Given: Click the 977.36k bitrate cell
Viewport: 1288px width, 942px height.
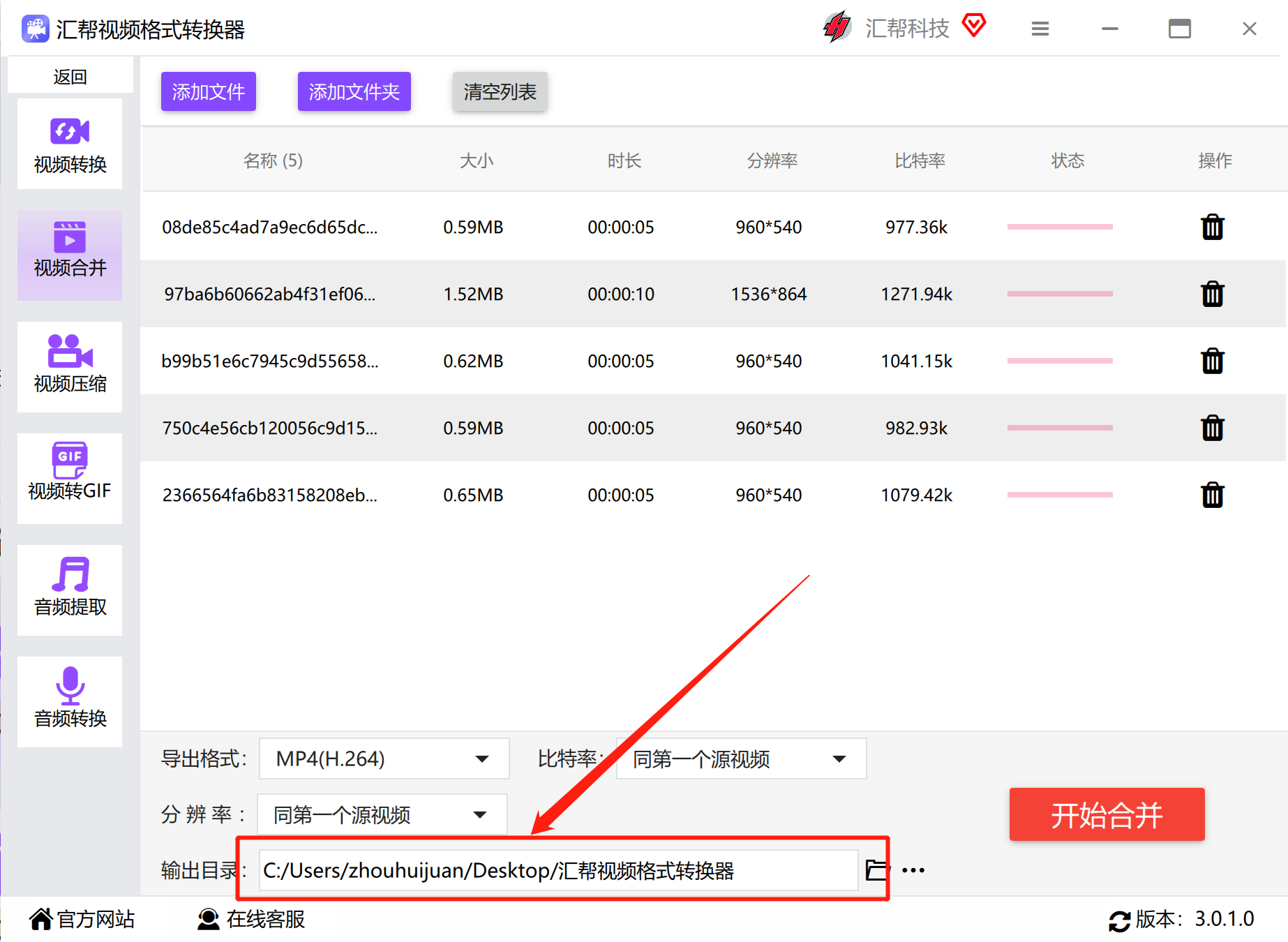Looking at the screenshot, I should pos(917,227).
